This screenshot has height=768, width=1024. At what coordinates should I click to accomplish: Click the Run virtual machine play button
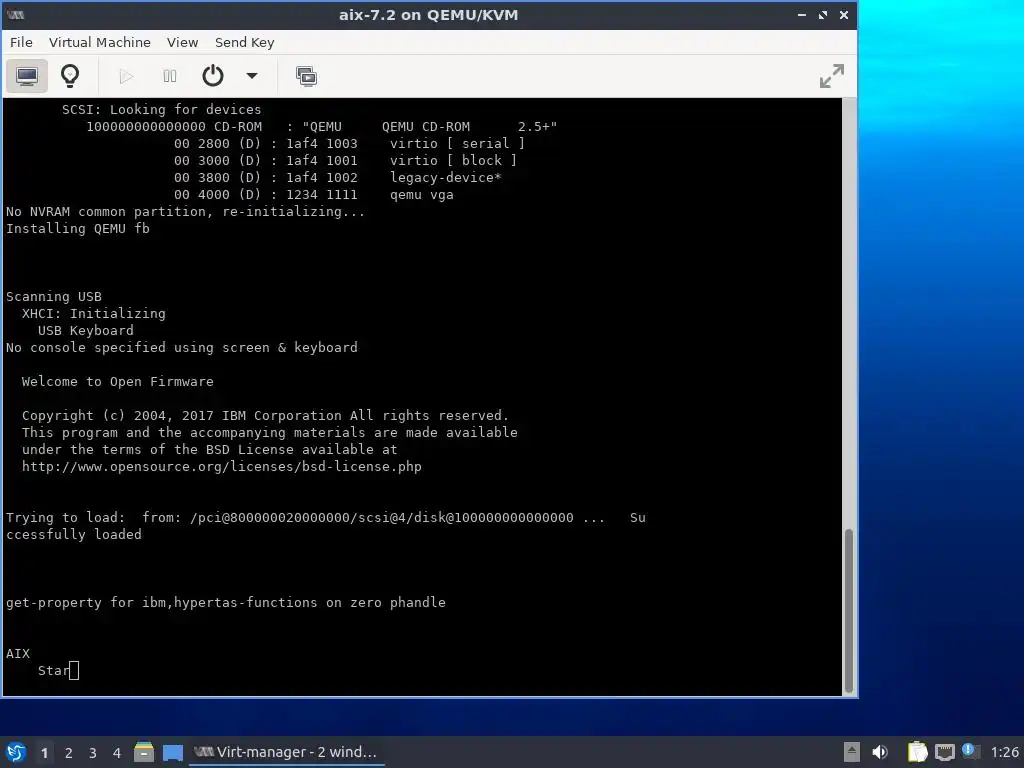pos(126,76)
